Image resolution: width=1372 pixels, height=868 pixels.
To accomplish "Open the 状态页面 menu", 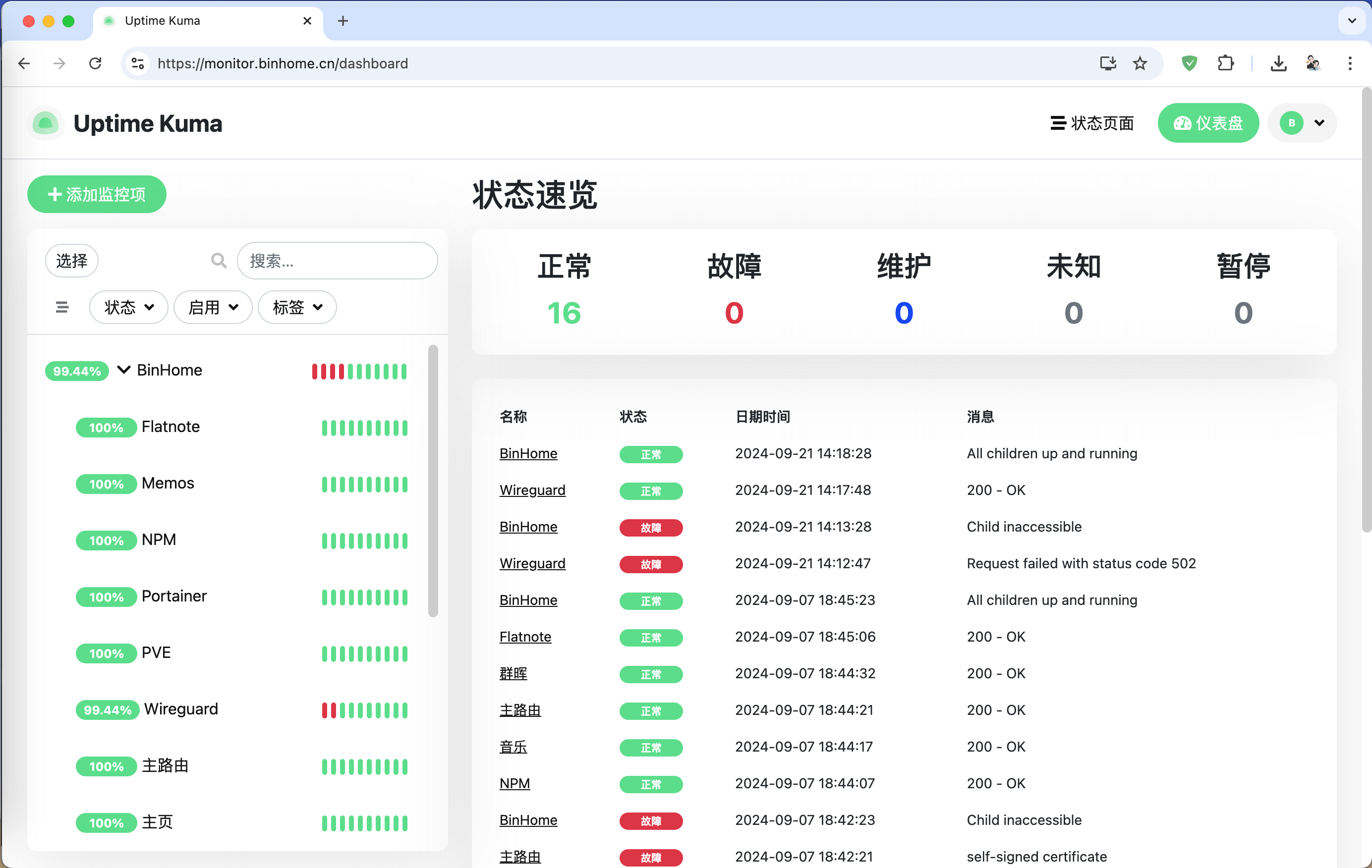I will point(1091,123).
